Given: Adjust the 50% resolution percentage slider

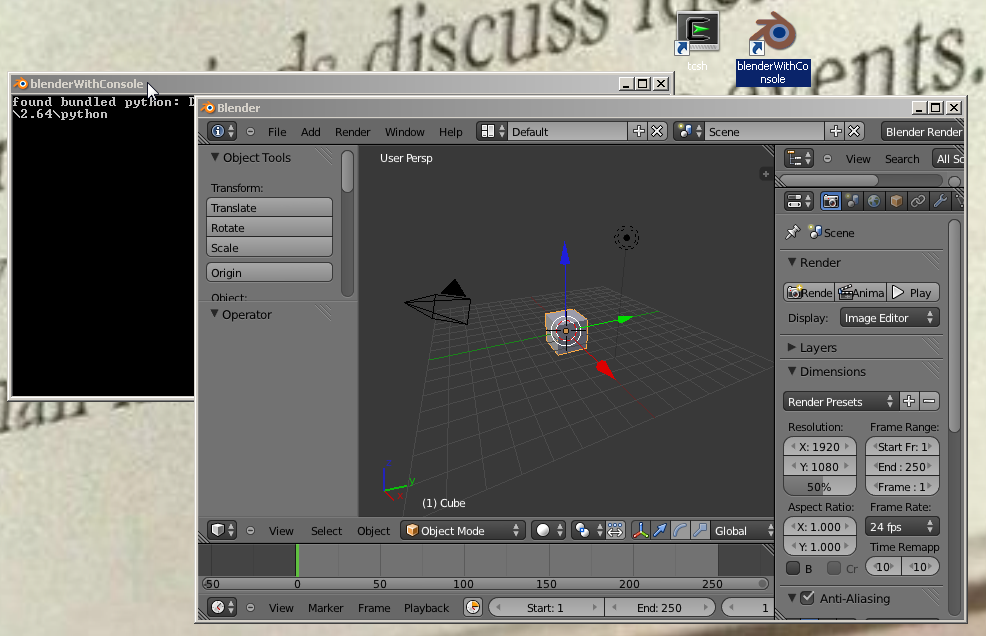Looking at the screenshot, I should tap(819, 486).
